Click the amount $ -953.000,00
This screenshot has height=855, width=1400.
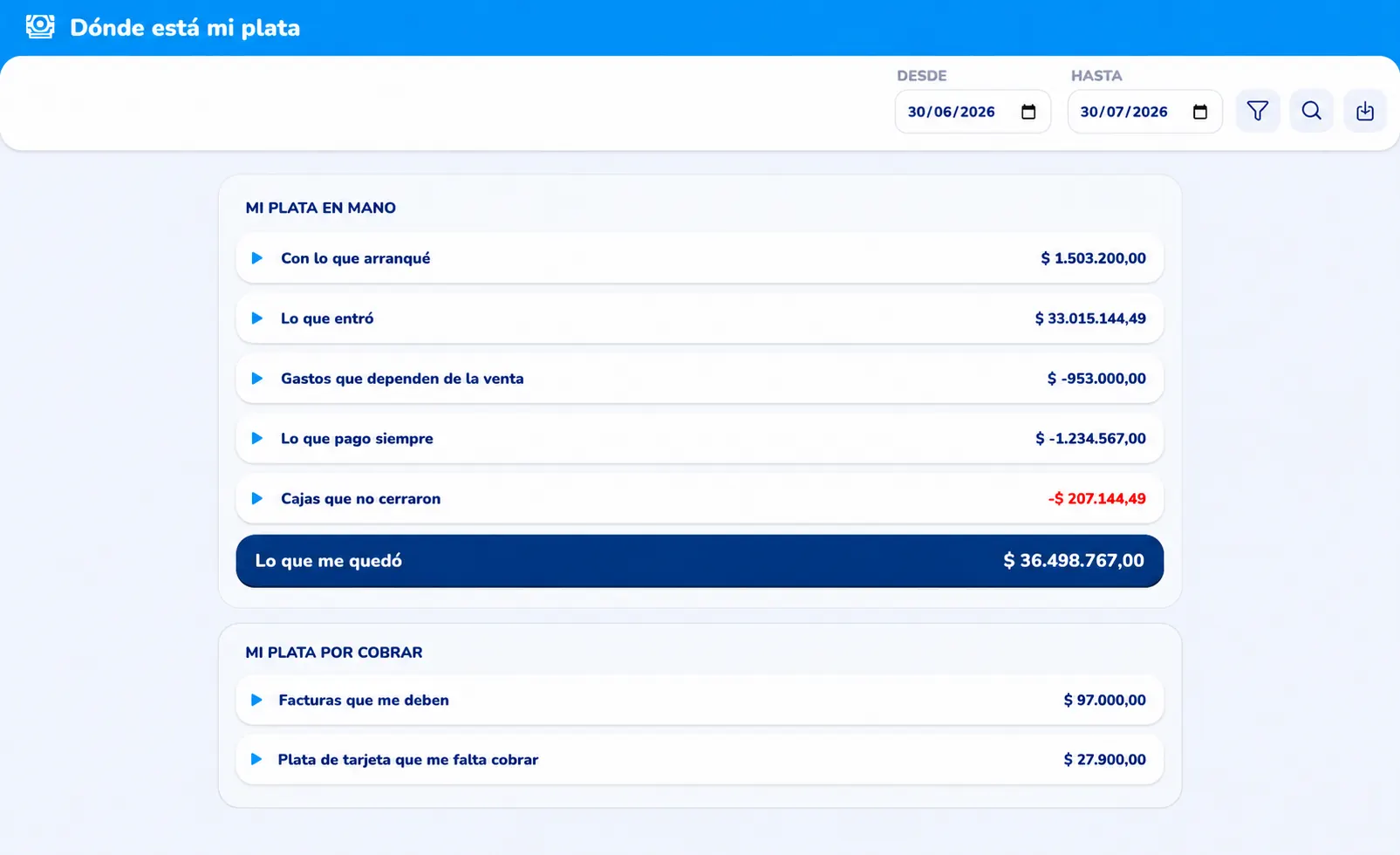click(x=1096, y=379)
